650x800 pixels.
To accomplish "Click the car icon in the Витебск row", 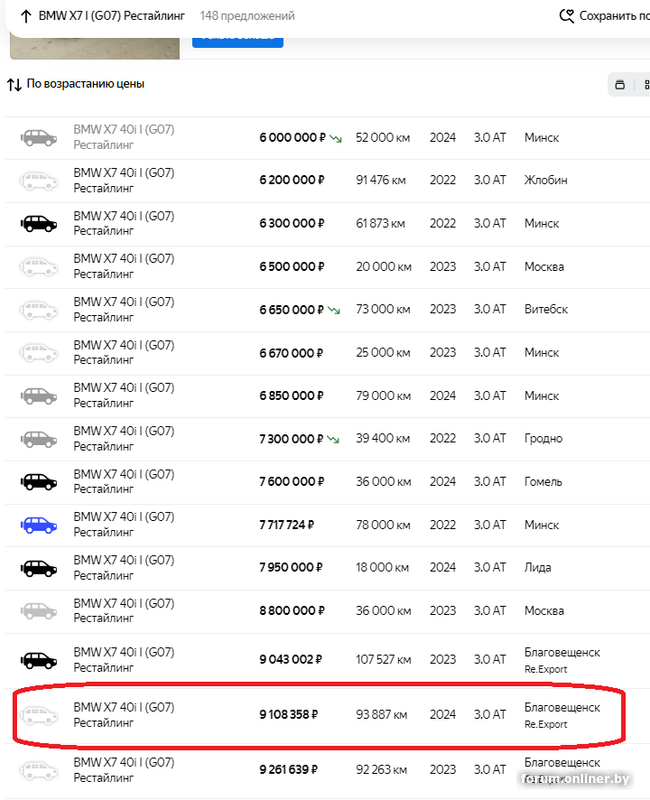I will pos(39,310).
